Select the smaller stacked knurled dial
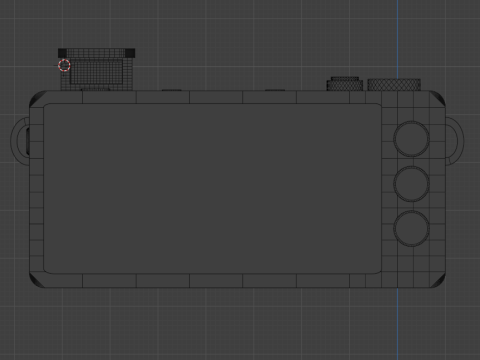Viewport: 480px width, 360px height. (345, 84)
